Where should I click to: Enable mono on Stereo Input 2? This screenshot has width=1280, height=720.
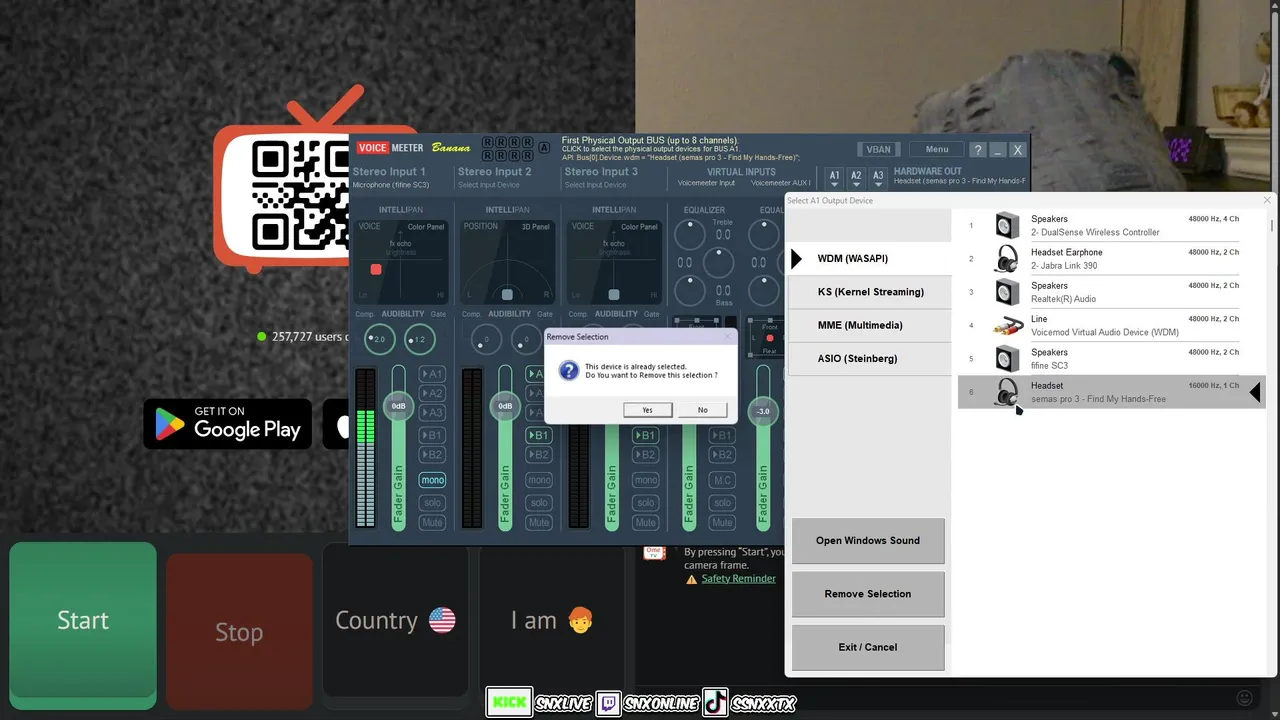tap(539, 480)
